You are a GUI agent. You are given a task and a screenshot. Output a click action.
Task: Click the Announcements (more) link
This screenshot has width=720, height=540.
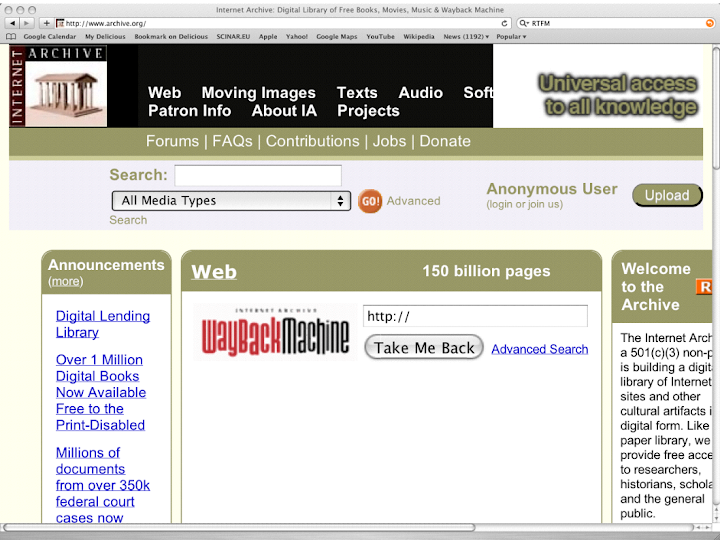66,281
